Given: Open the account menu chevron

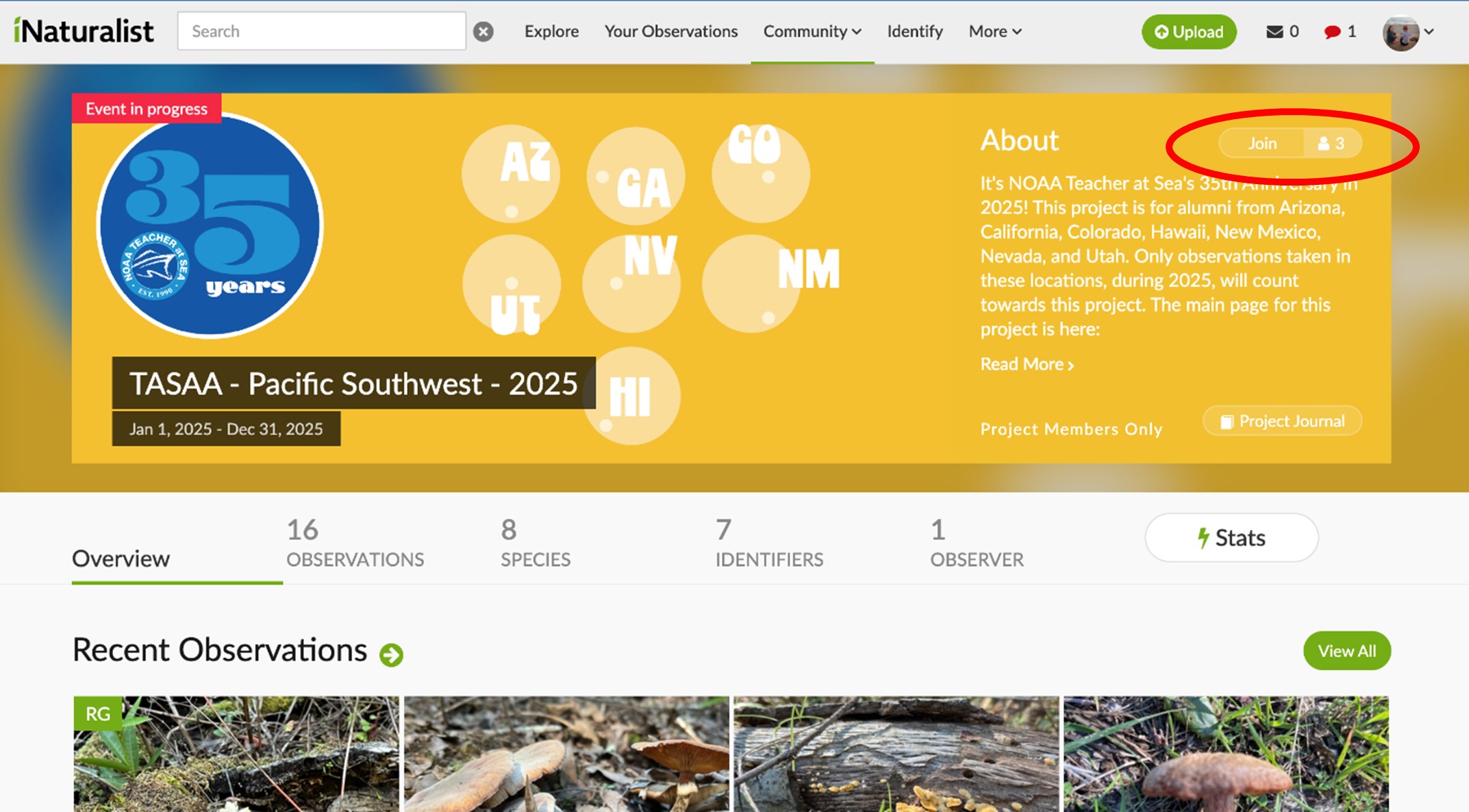Looking at the screenshot, I should pos(1429,31).
